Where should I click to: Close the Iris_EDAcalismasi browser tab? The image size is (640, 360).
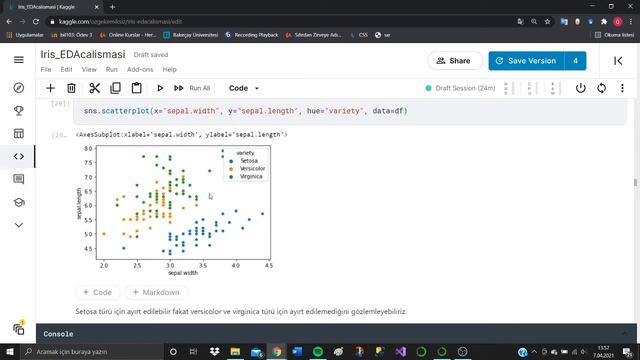(x=96, y=7)
